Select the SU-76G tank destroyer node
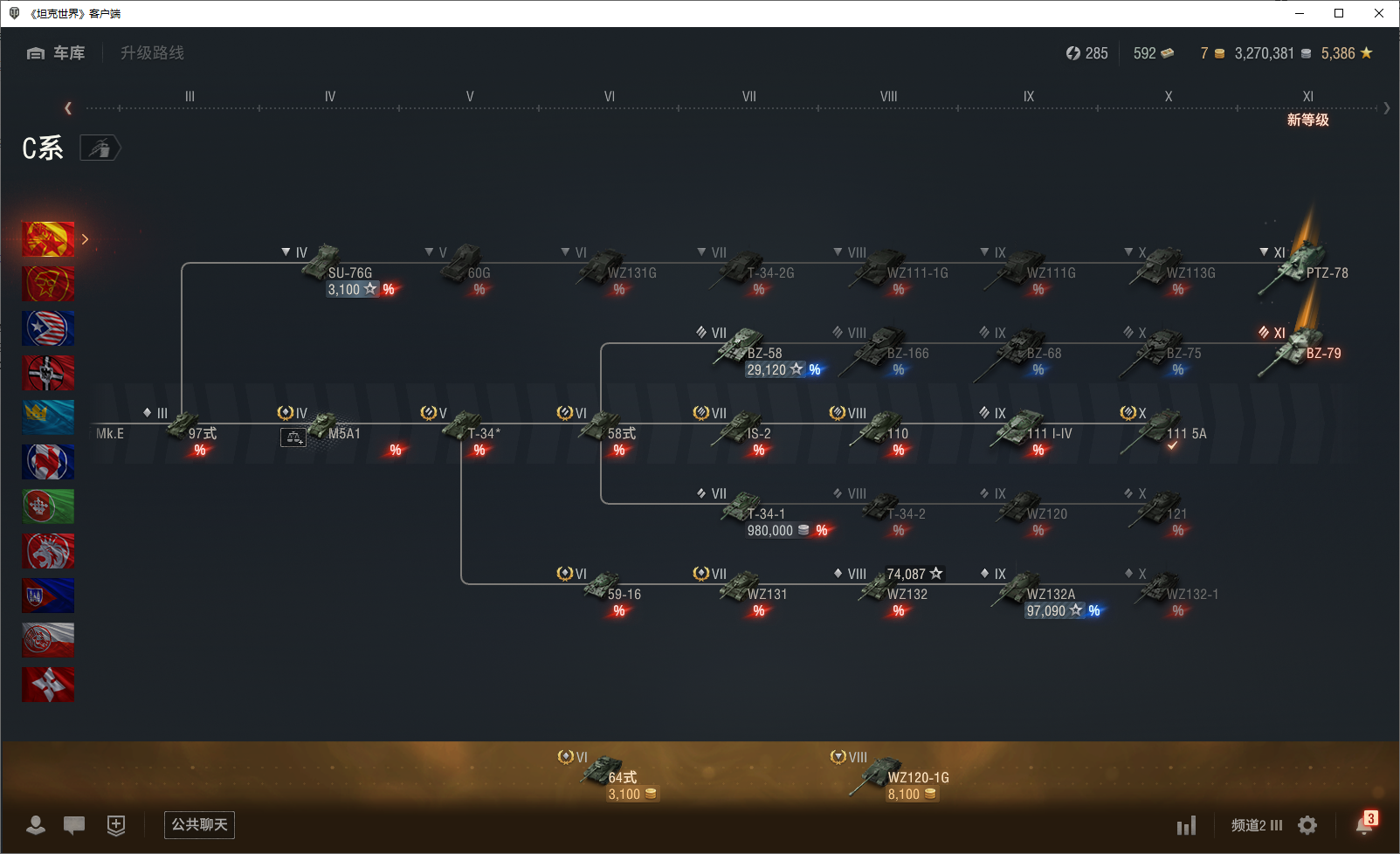1400x854 pixels. (x=338, y=271)
